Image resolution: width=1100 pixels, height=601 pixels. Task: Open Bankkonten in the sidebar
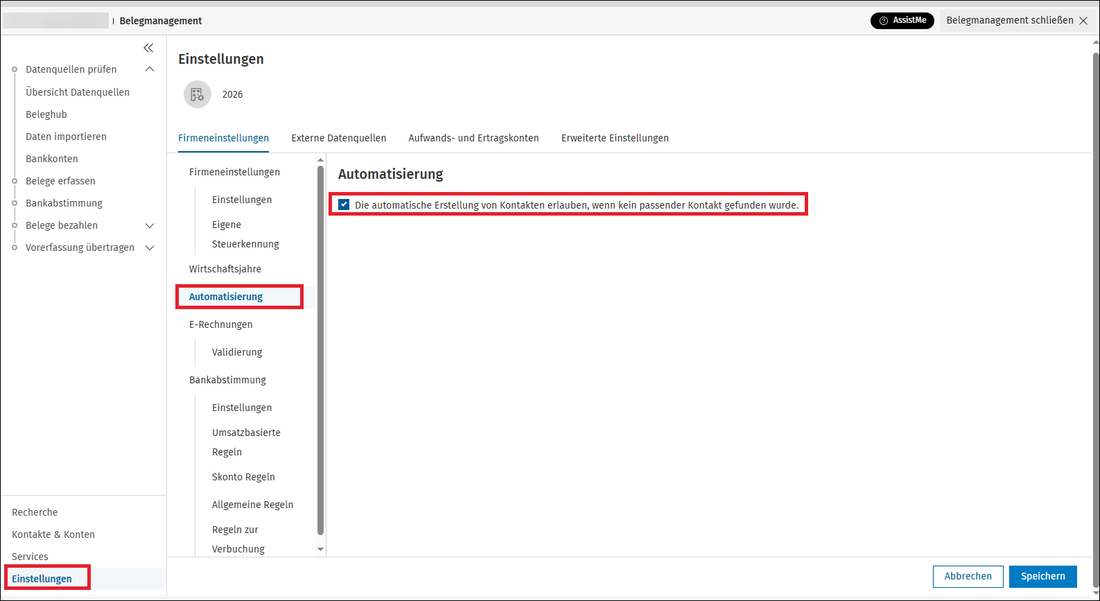pyautogui.click(x=52, y=158)
